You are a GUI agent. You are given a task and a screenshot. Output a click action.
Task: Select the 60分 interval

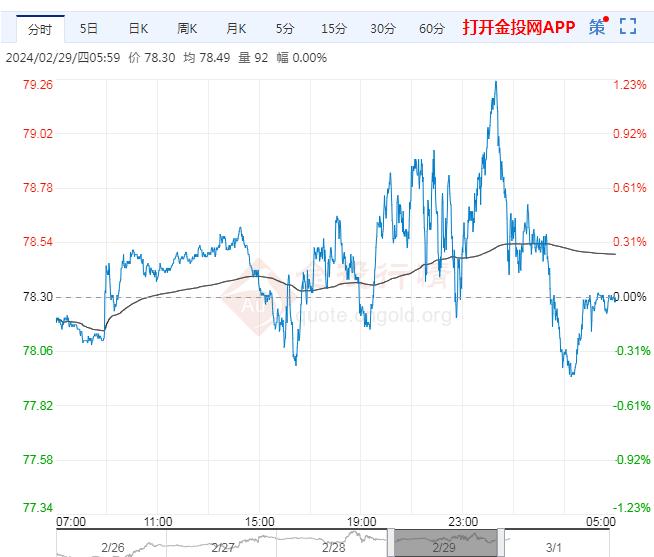point(432,28)
